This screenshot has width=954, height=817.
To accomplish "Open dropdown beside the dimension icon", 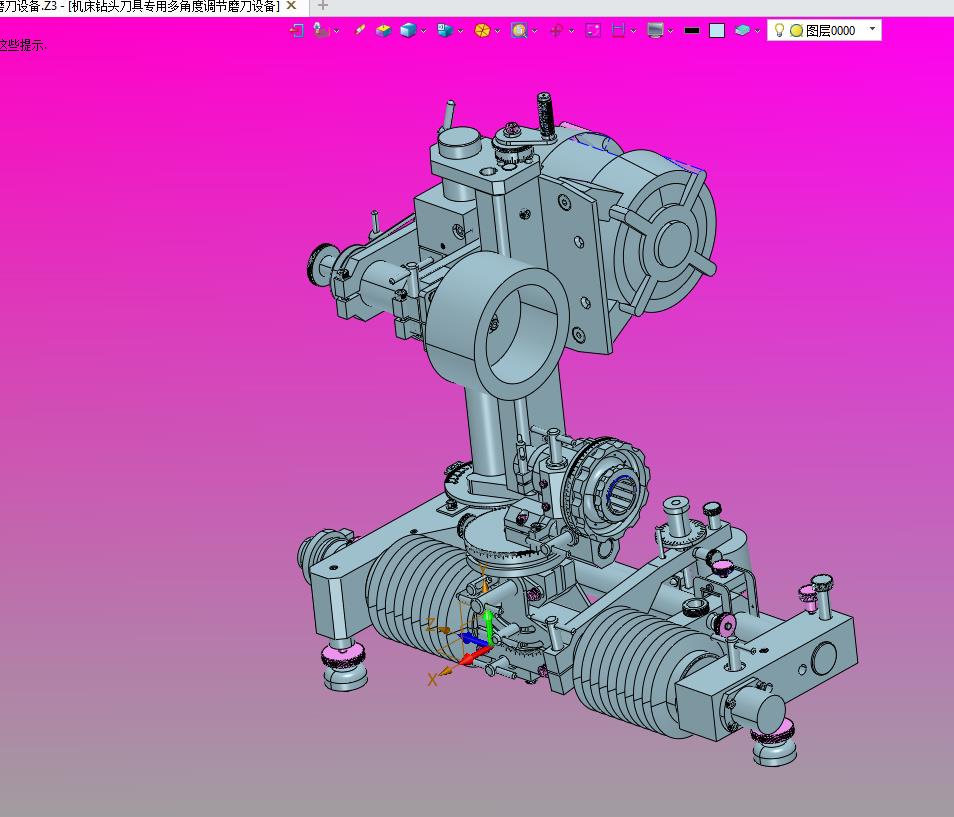I will pos(633,31).
